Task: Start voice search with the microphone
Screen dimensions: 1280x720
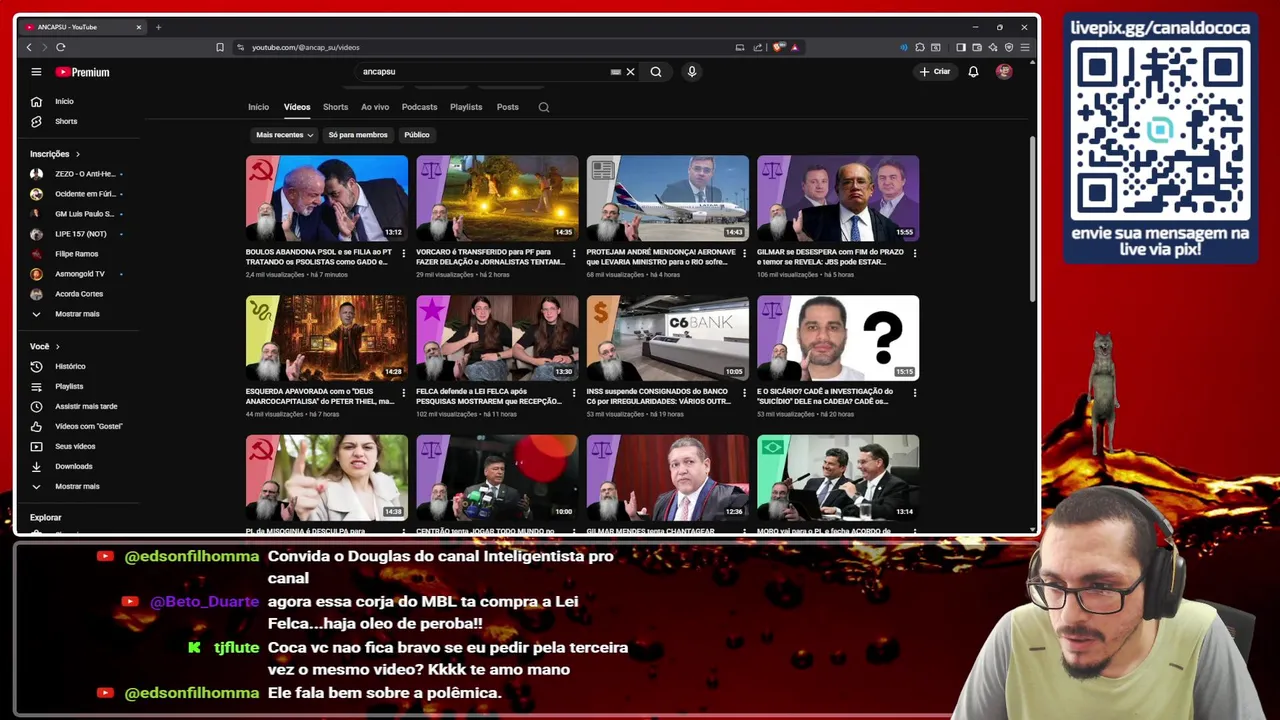Action: 691,72
